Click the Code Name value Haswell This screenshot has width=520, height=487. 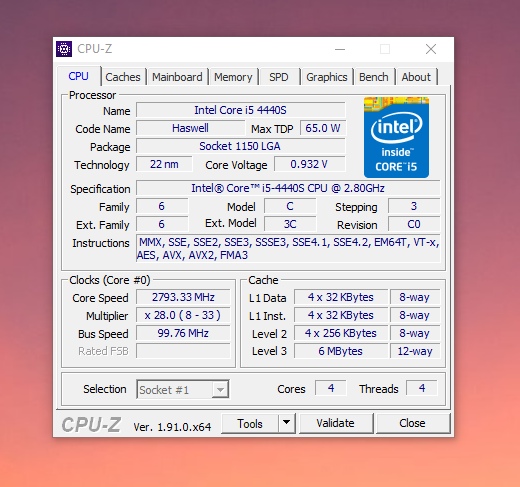point(190,128)
